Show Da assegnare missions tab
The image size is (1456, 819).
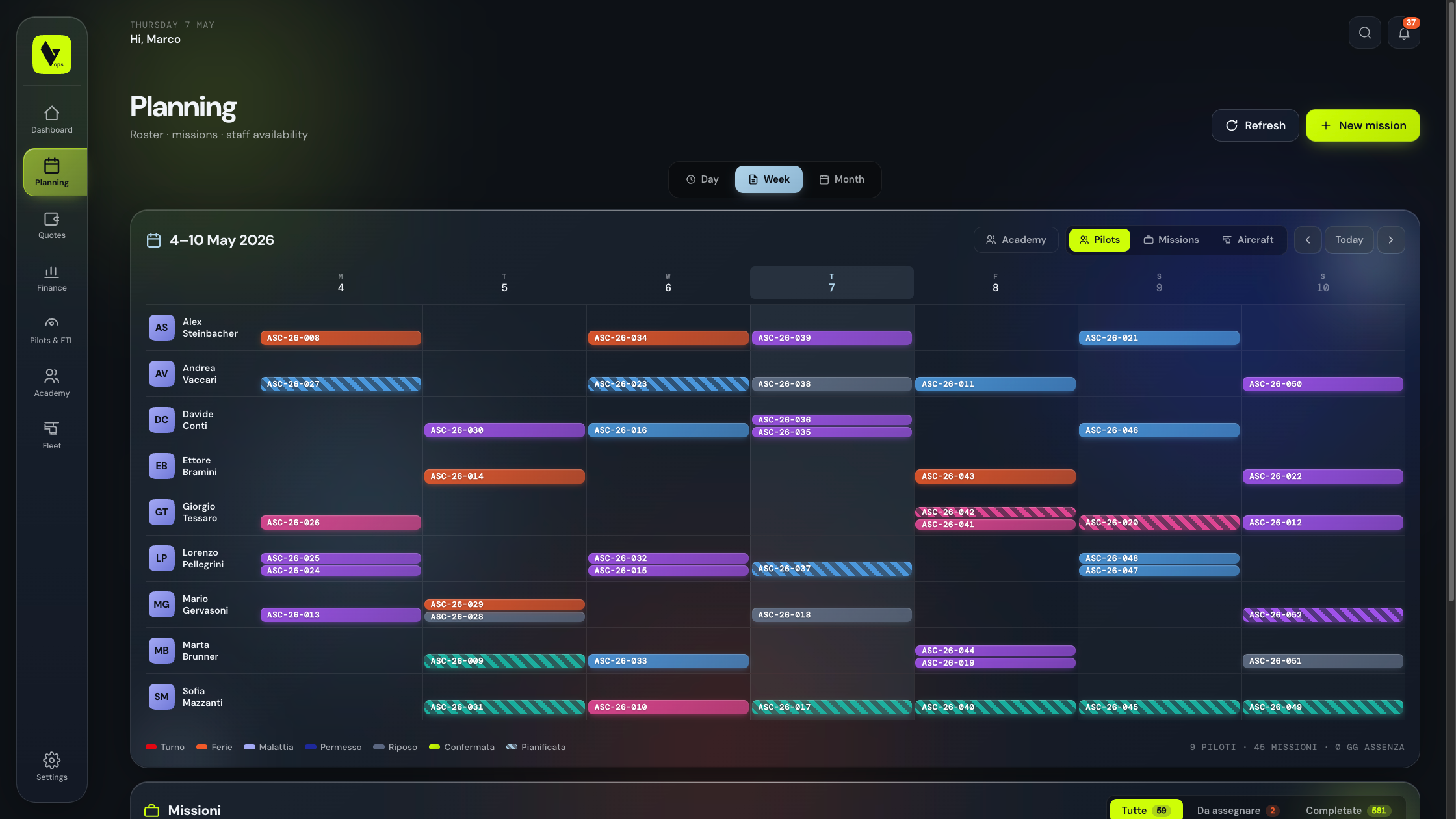point(1238,811)
